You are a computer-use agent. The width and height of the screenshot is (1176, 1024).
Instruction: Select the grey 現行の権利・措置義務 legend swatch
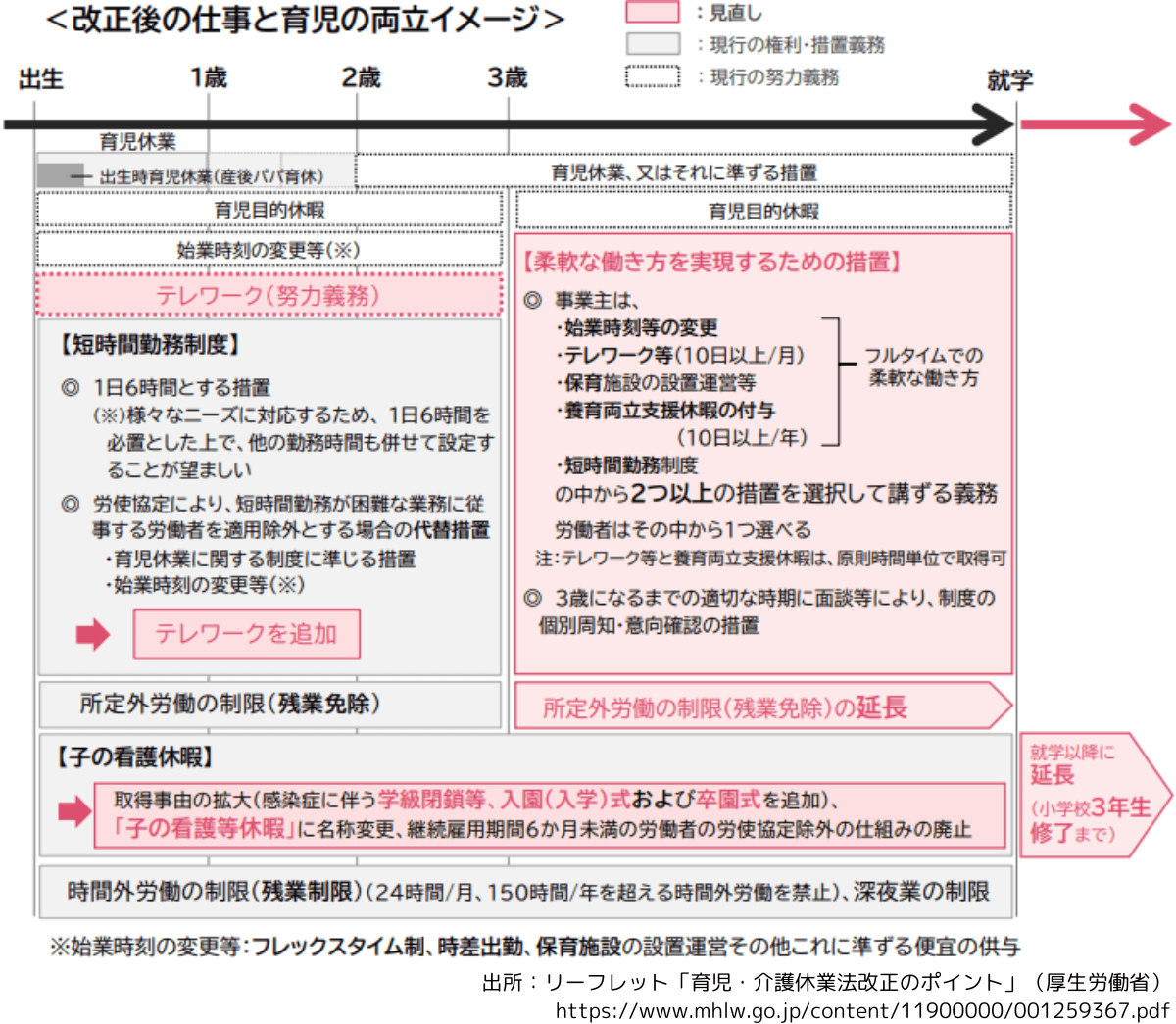click(x=653, y=44)
